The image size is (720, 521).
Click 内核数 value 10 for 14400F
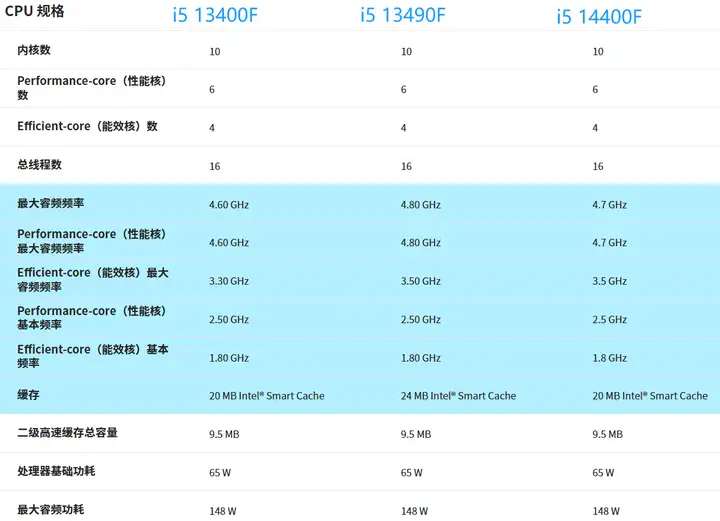coord(597,51)
